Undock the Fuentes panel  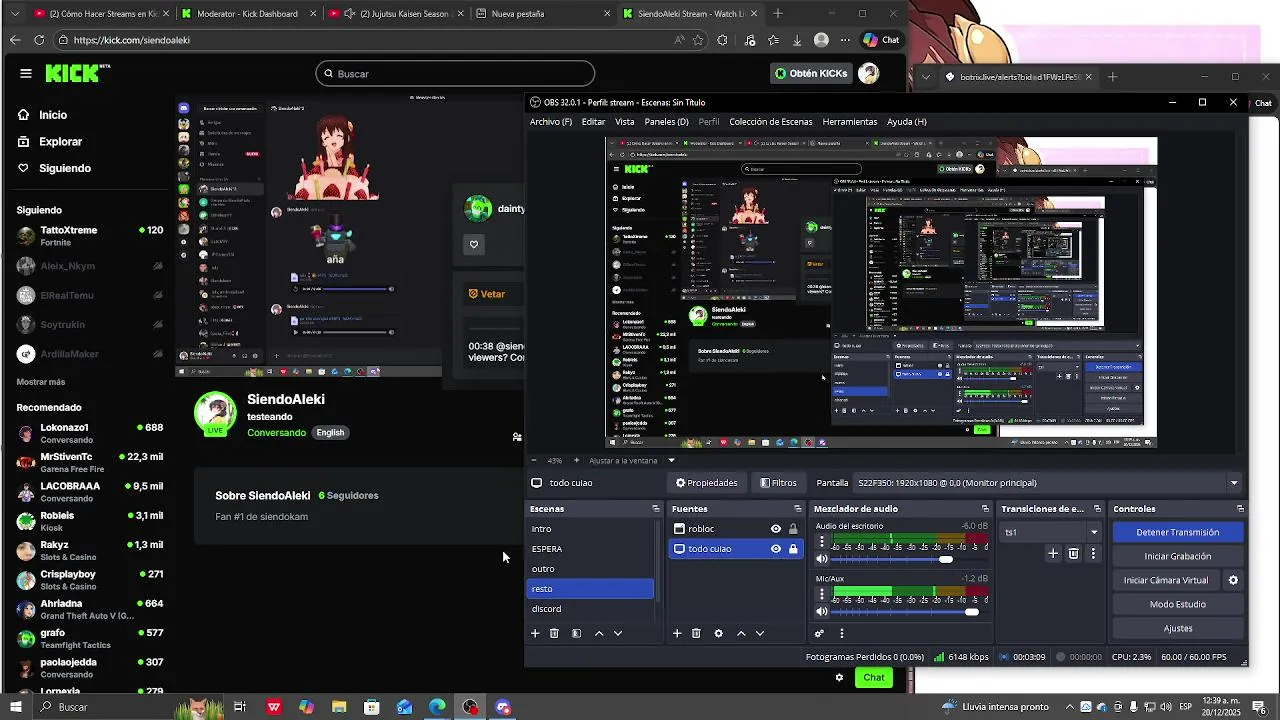798,509
